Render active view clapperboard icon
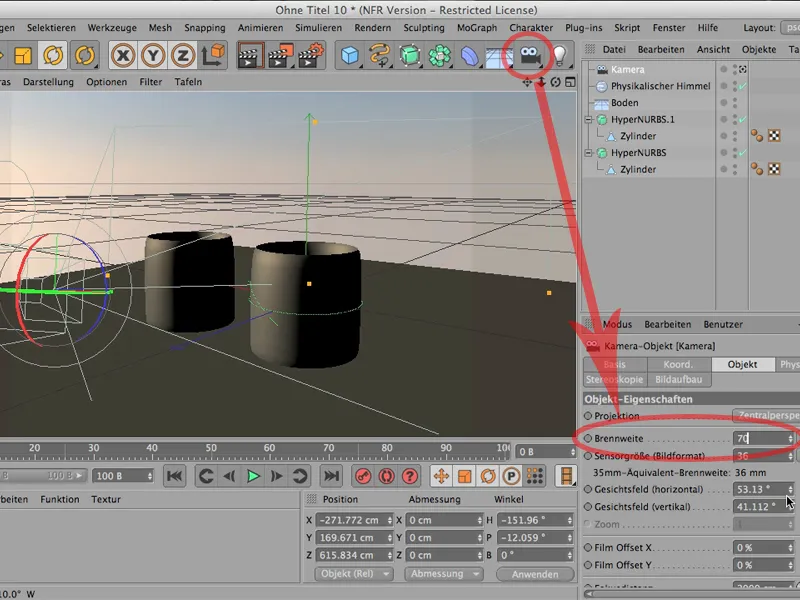The width and height of the screenshot is (800, 600). (251, 55)
